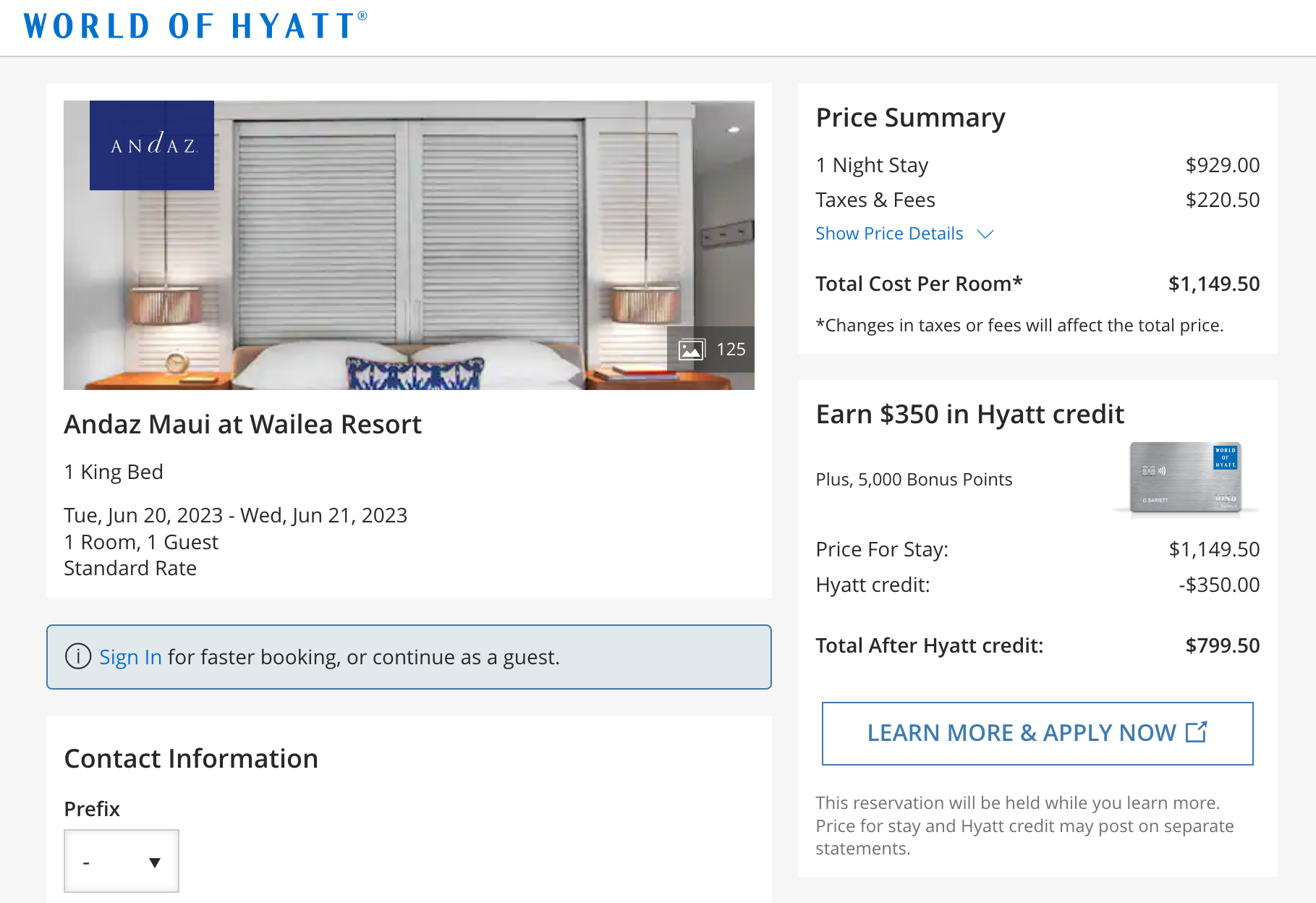Click the Andaz Maui at Wailea Resort title
Viewport: 1316px width, 903px height.
click(x=242, y=424)
